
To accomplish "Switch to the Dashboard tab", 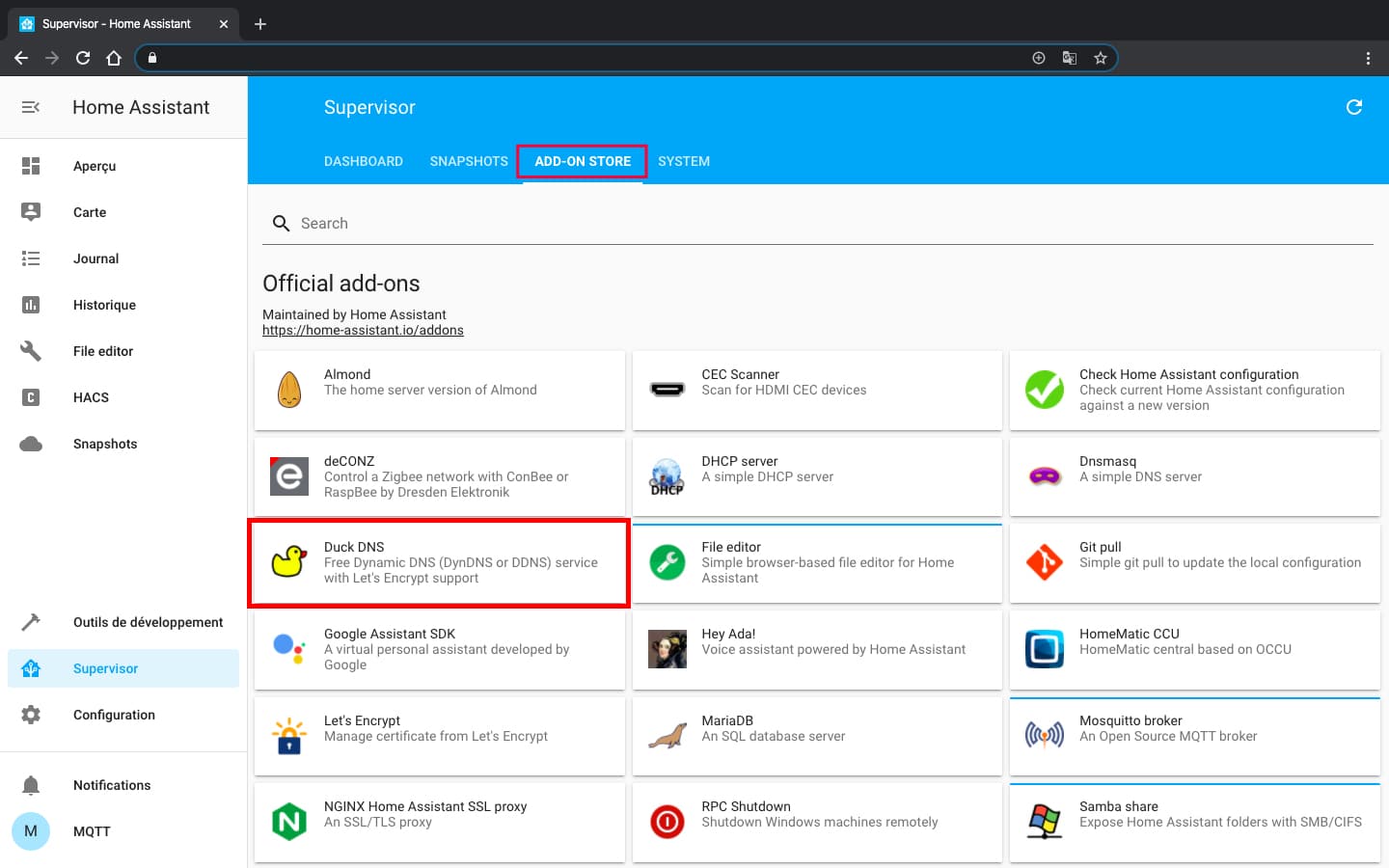I will click(x=364, y=161).
